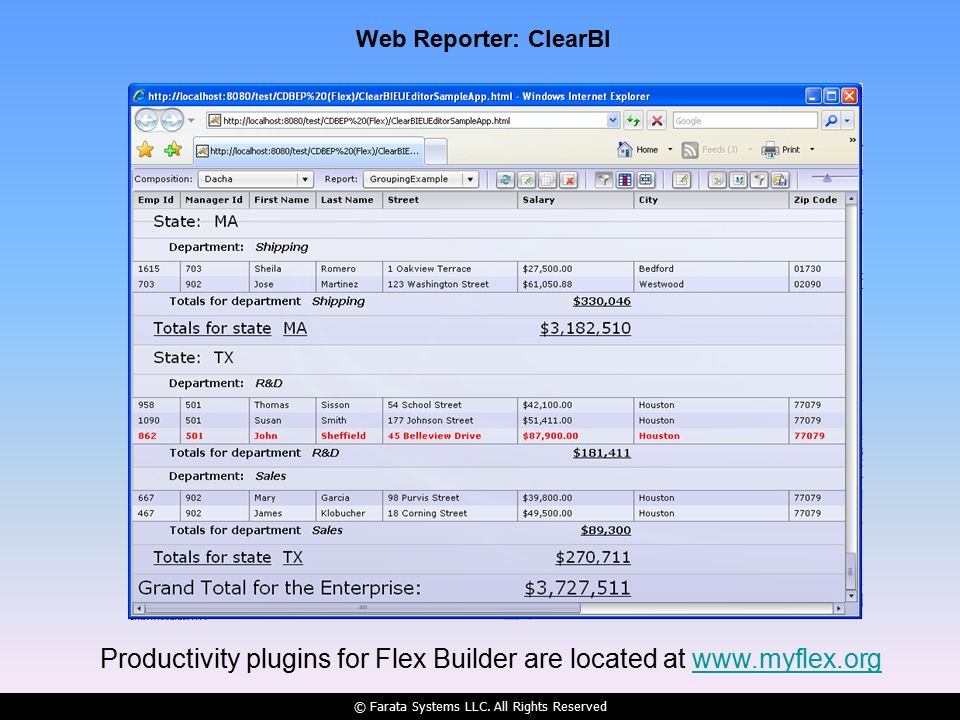This screenshot has height=720, width=960.
Task: Sort by Last Name column header
Action: pos(349,200)
